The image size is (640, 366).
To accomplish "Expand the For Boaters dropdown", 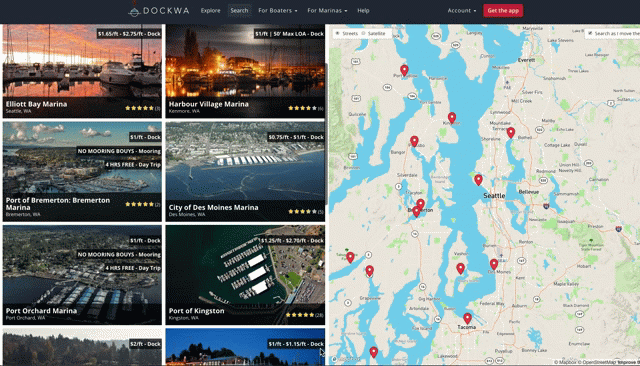I will [278, 11].
